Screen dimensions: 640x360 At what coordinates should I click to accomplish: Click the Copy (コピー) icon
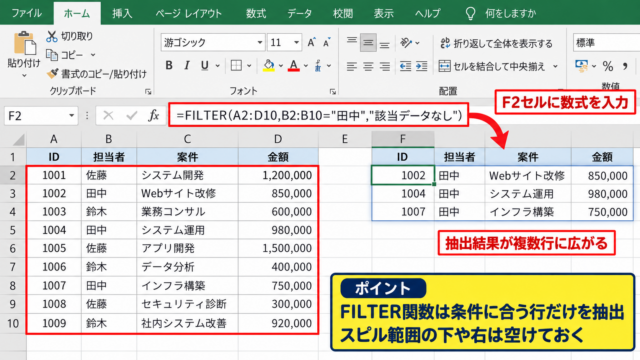[x=52, y=55]
